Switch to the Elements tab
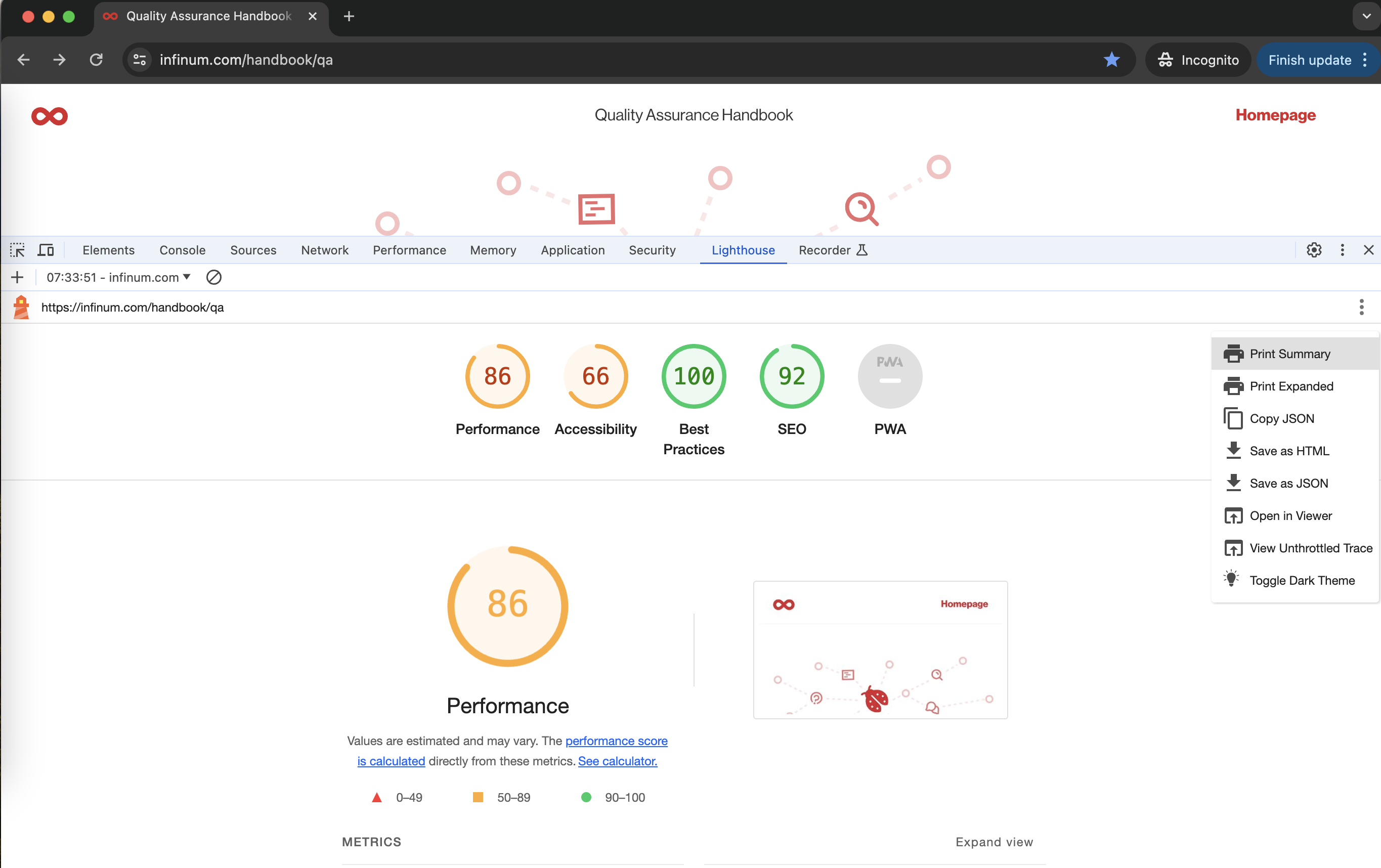 [x=108, y=250]
